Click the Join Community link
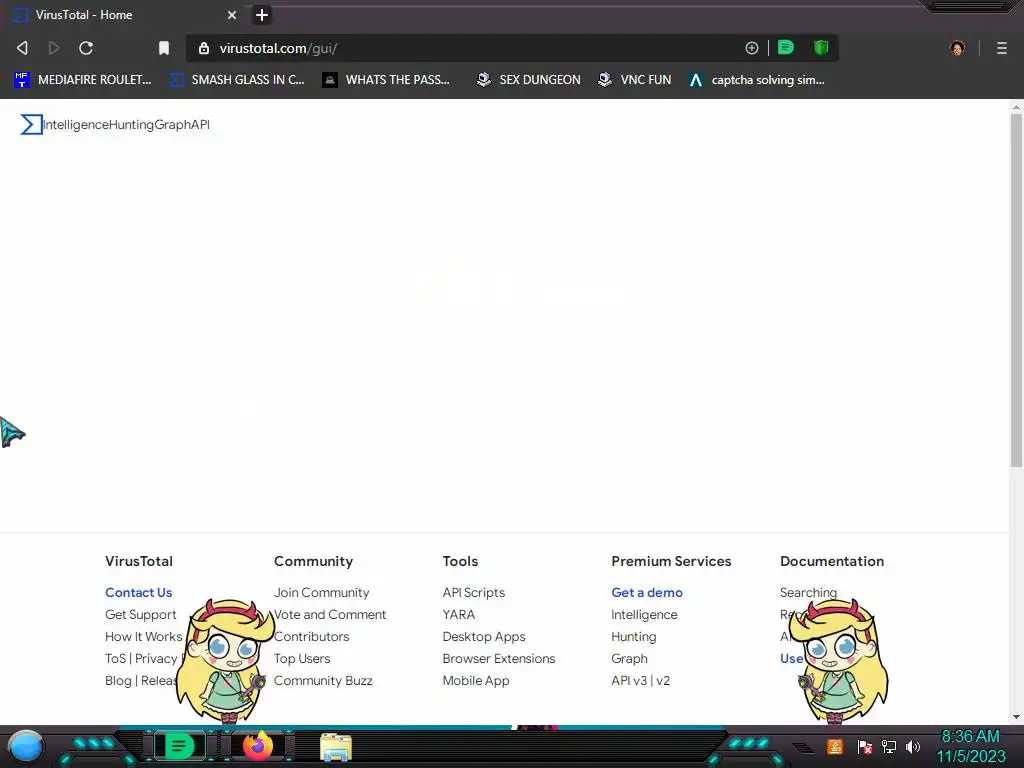This screenshot has height=768, width=1024. [321, 592]
